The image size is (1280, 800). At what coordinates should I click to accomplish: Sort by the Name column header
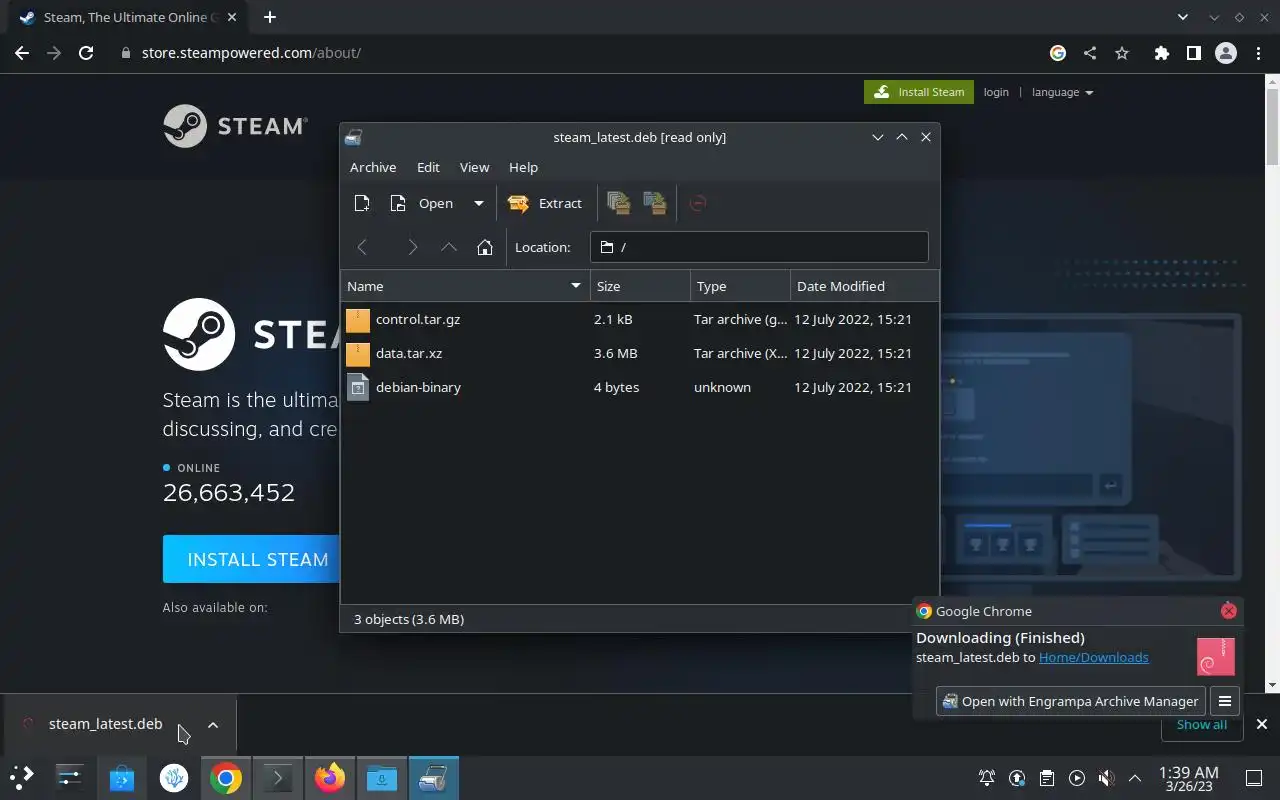pyautogui.click(x=465, y=286)
